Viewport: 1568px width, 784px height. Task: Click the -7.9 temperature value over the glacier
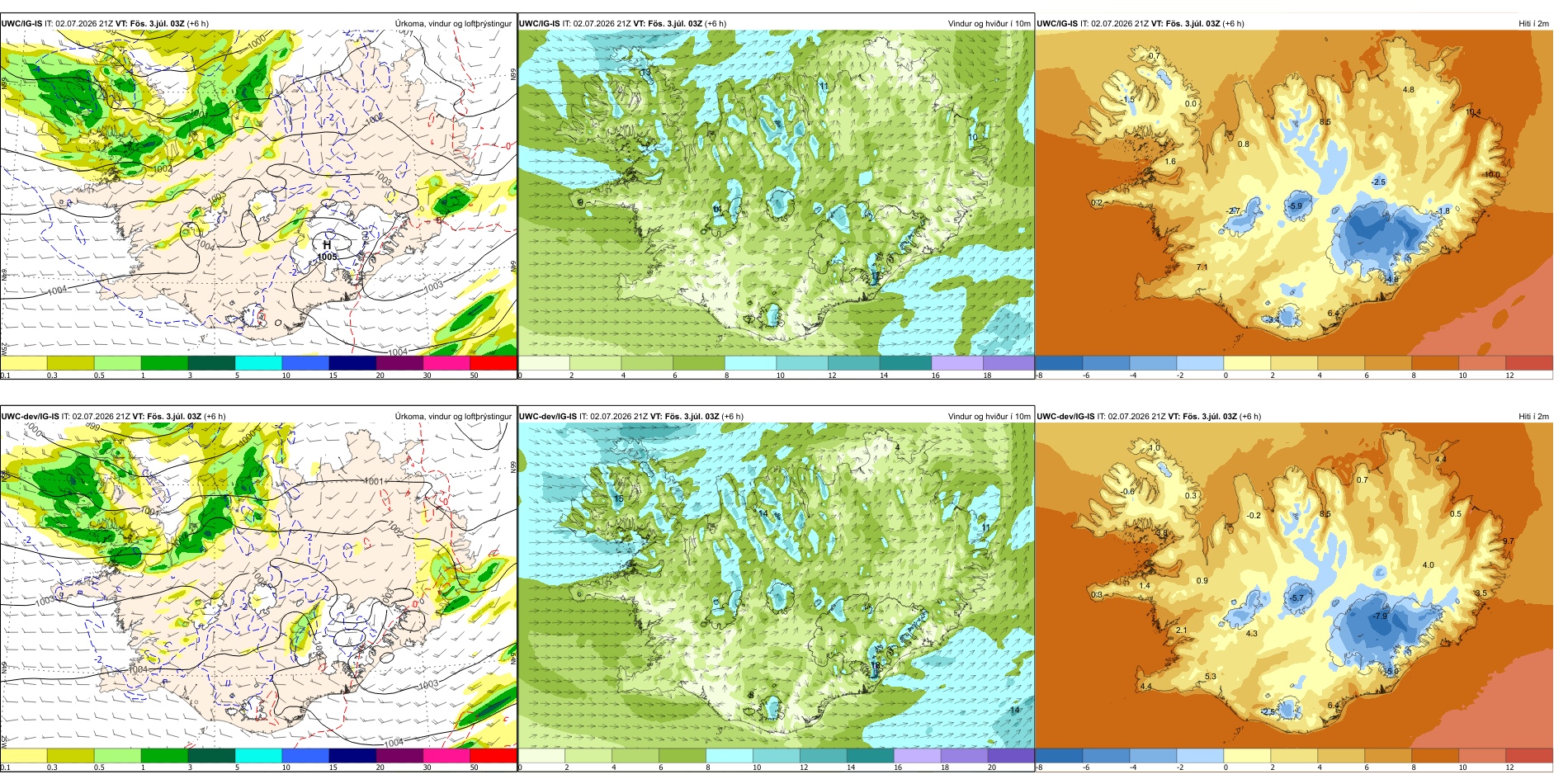click(x=1380, y=616)
